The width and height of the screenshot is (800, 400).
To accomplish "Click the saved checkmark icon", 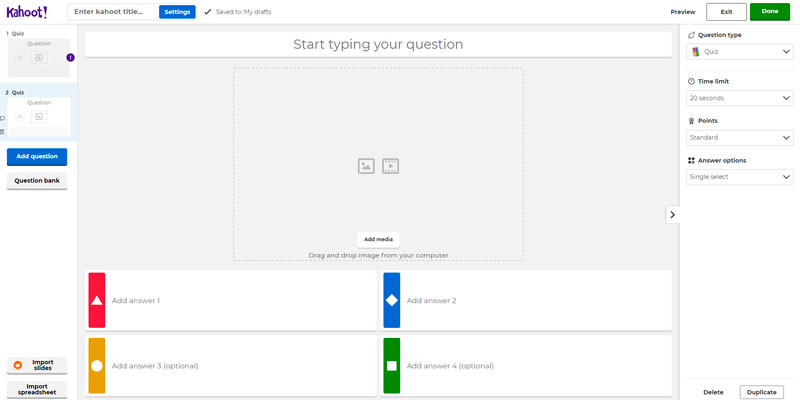I will coord(207,12).
